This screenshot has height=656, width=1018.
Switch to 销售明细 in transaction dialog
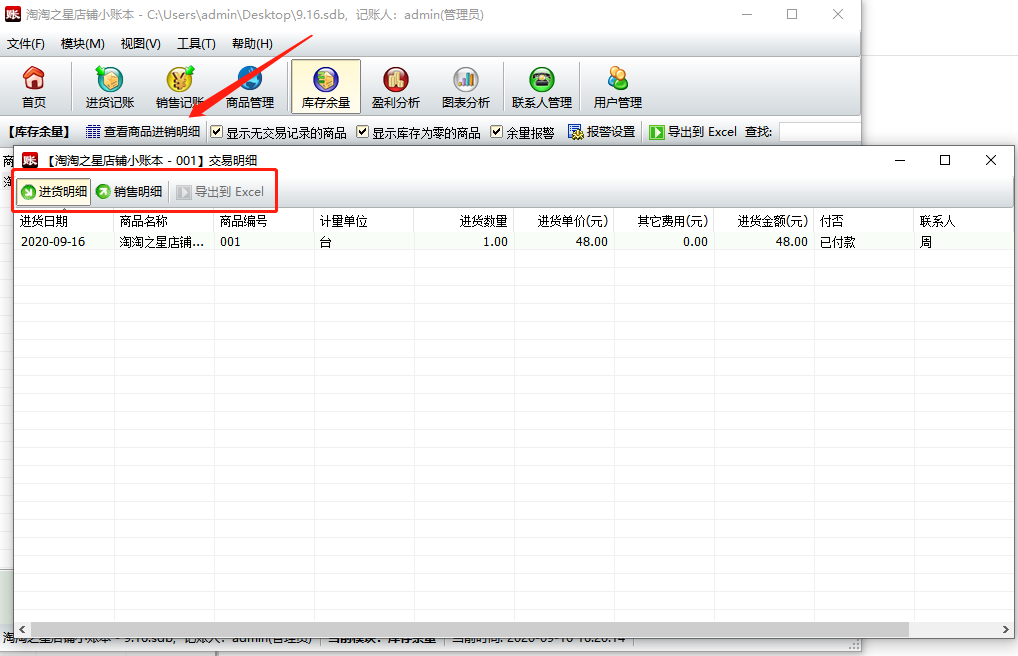[129, 192]
